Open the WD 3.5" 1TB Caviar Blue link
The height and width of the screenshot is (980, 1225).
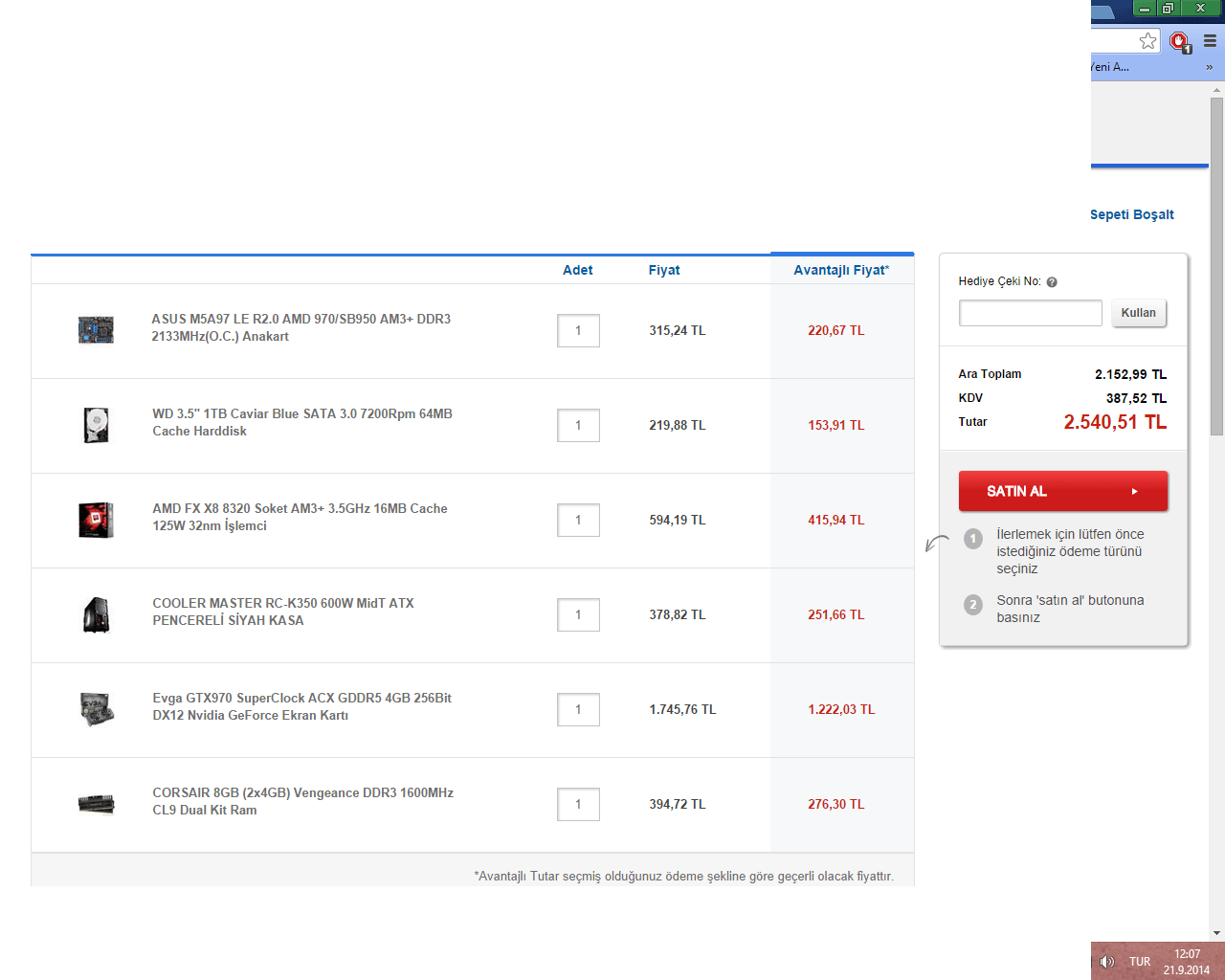[302, 422]
